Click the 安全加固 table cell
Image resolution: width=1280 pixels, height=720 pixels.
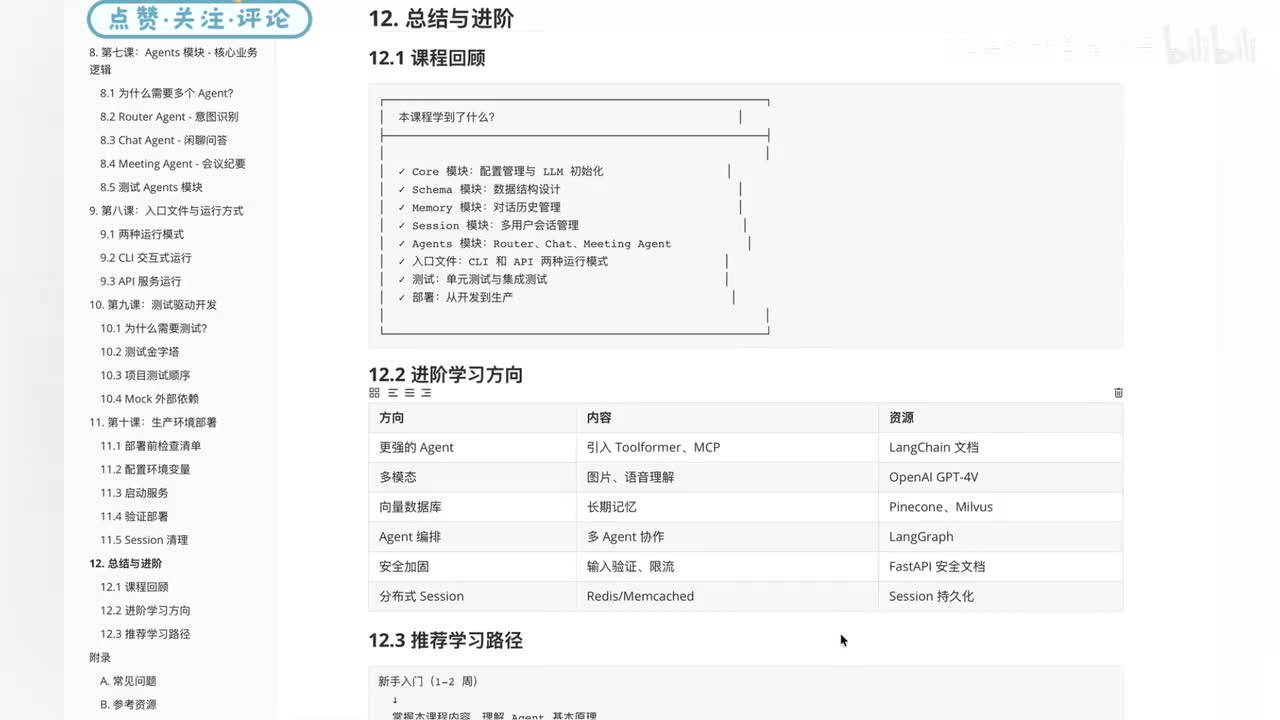click(472, 566)
